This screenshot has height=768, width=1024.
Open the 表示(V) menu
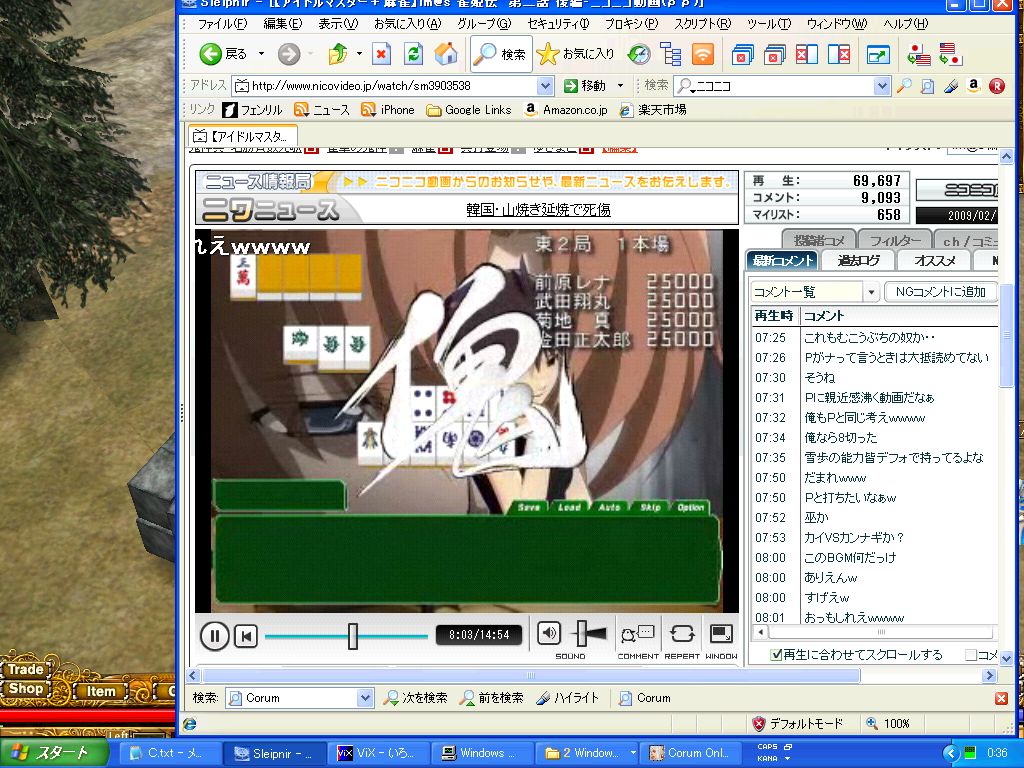click(x=338, y=24)
